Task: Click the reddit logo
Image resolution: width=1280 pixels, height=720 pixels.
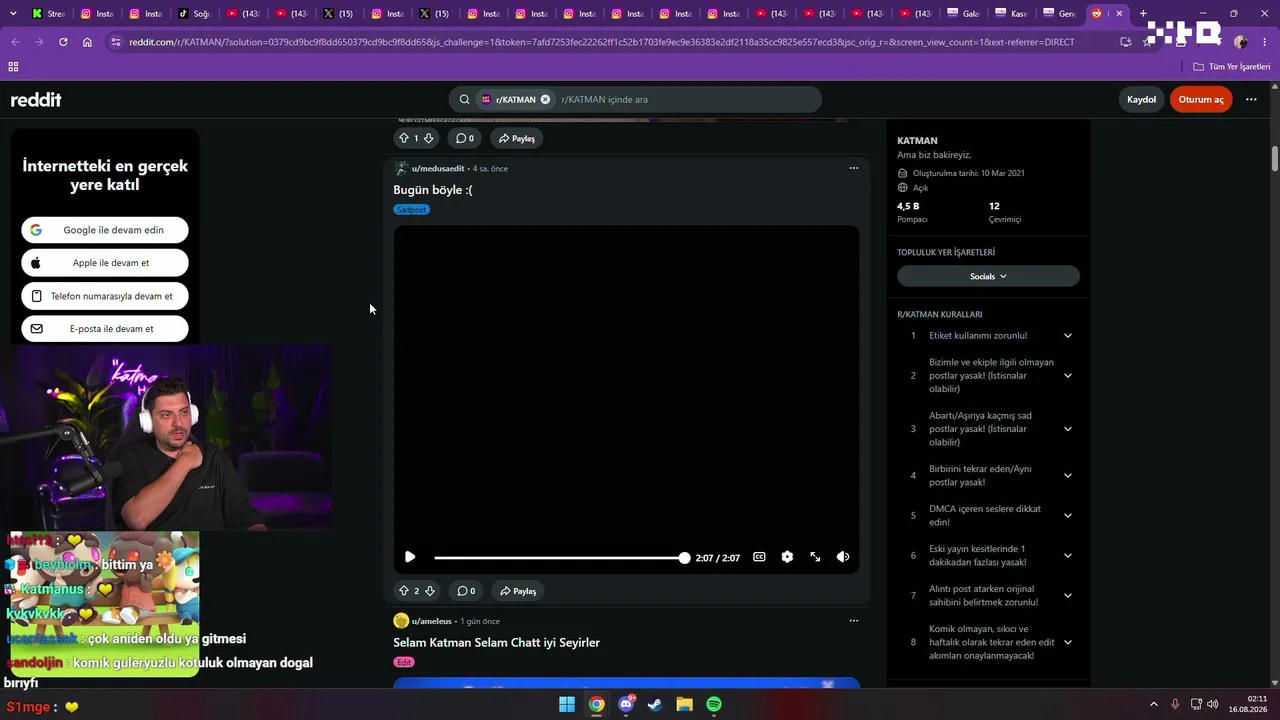Action: [x=36, y=100]
